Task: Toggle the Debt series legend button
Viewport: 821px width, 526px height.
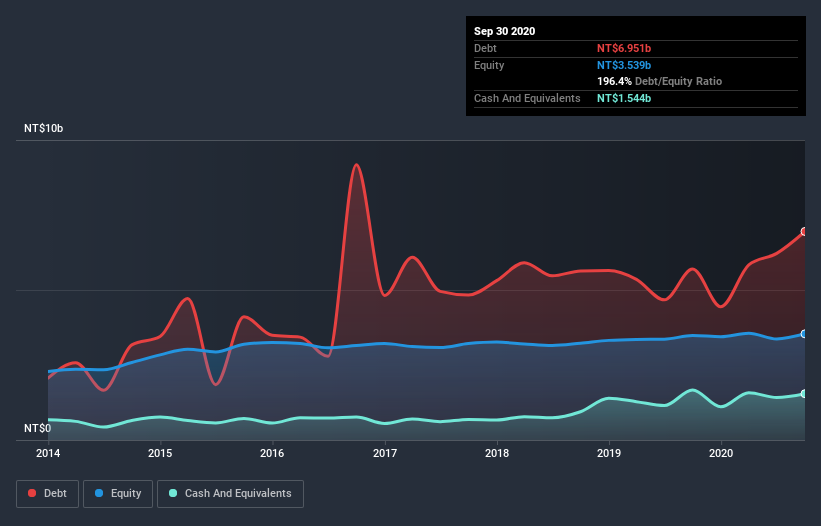Action: pos(47,494)
